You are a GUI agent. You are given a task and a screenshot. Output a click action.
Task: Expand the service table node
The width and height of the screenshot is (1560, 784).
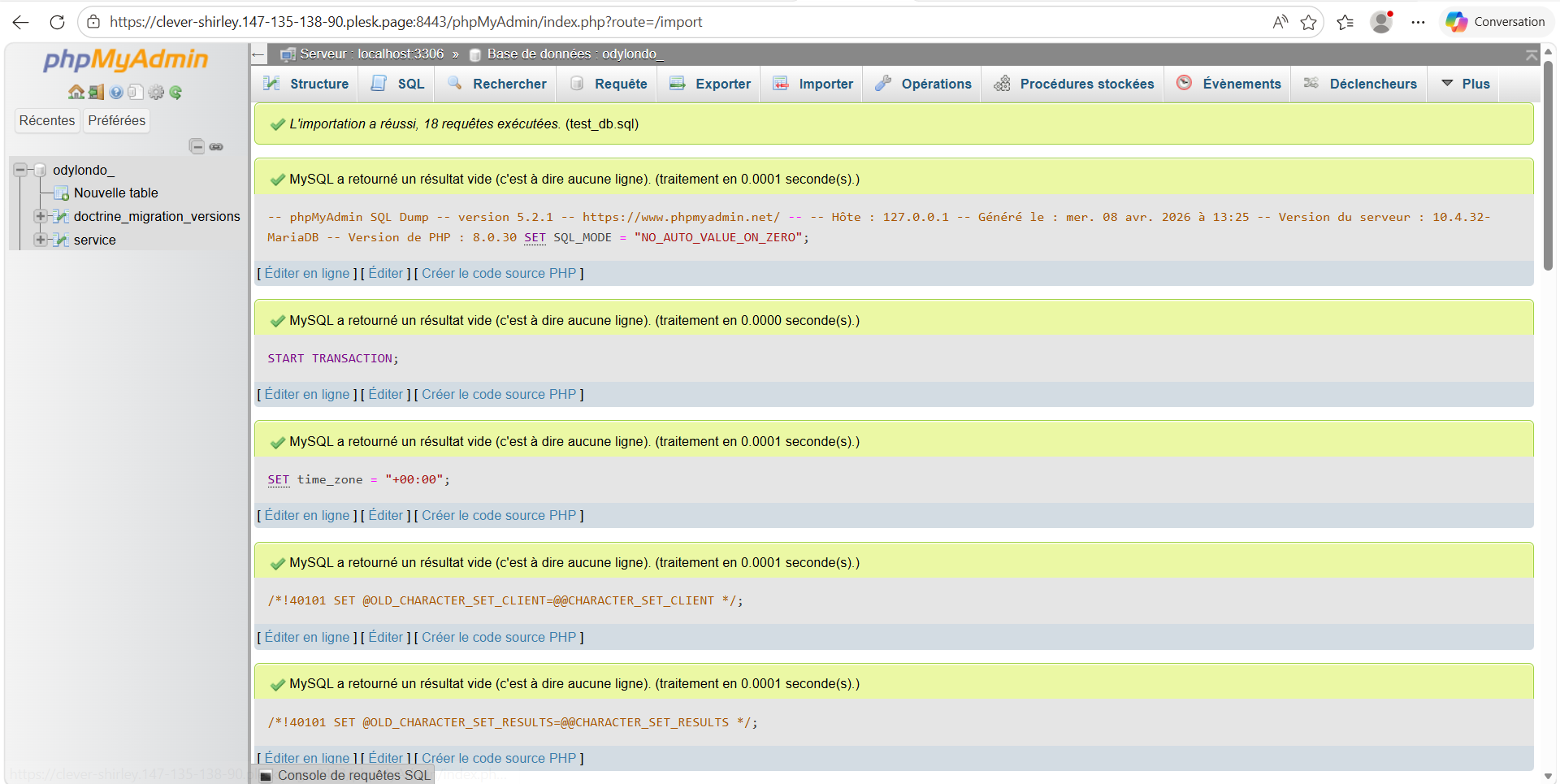[39, 240]
